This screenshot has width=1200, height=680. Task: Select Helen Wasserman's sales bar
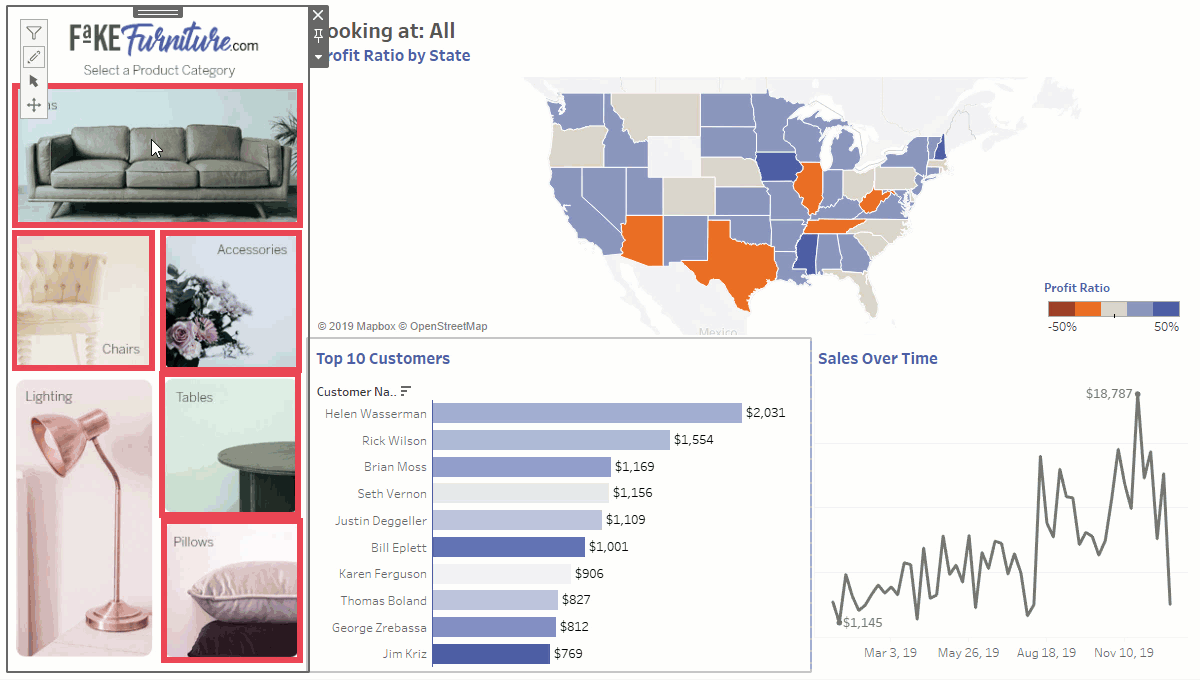[x=587, y=414]
